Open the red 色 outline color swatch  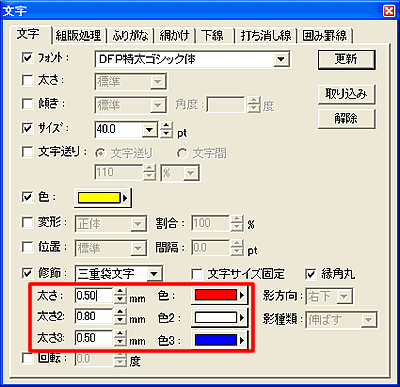(x=219, y=295)
